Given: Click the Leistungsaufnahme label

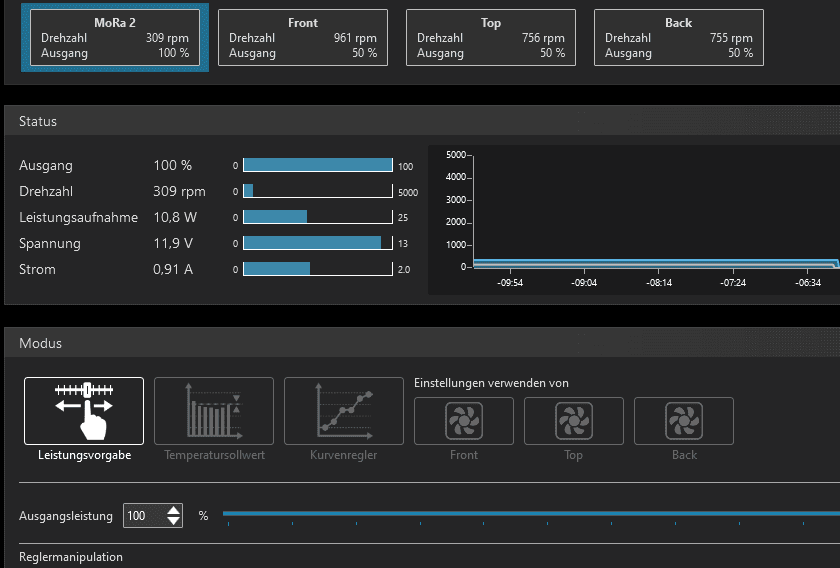Looking at the screenshot, I should [x=78, y=218].
